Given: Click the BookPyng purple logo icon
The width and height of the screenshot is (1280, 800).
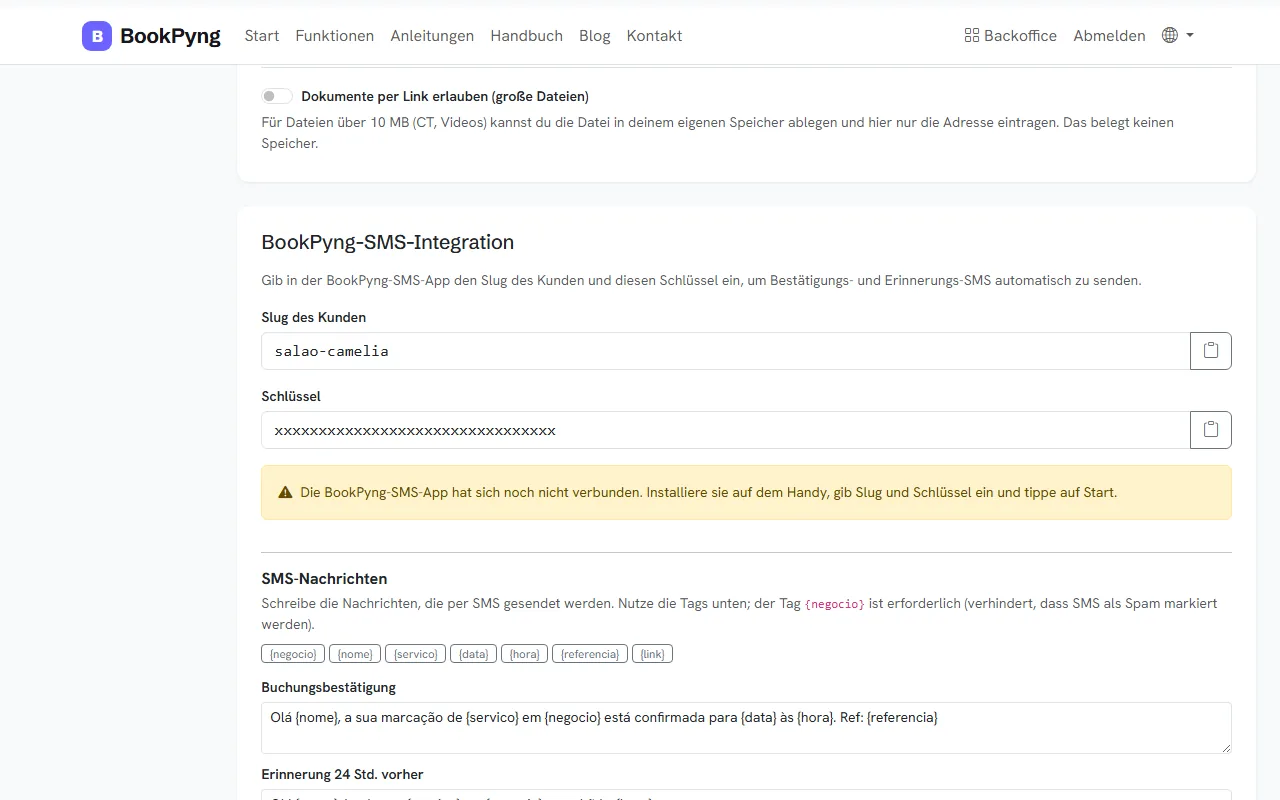Looking at the screenshot, I should 97,36.
